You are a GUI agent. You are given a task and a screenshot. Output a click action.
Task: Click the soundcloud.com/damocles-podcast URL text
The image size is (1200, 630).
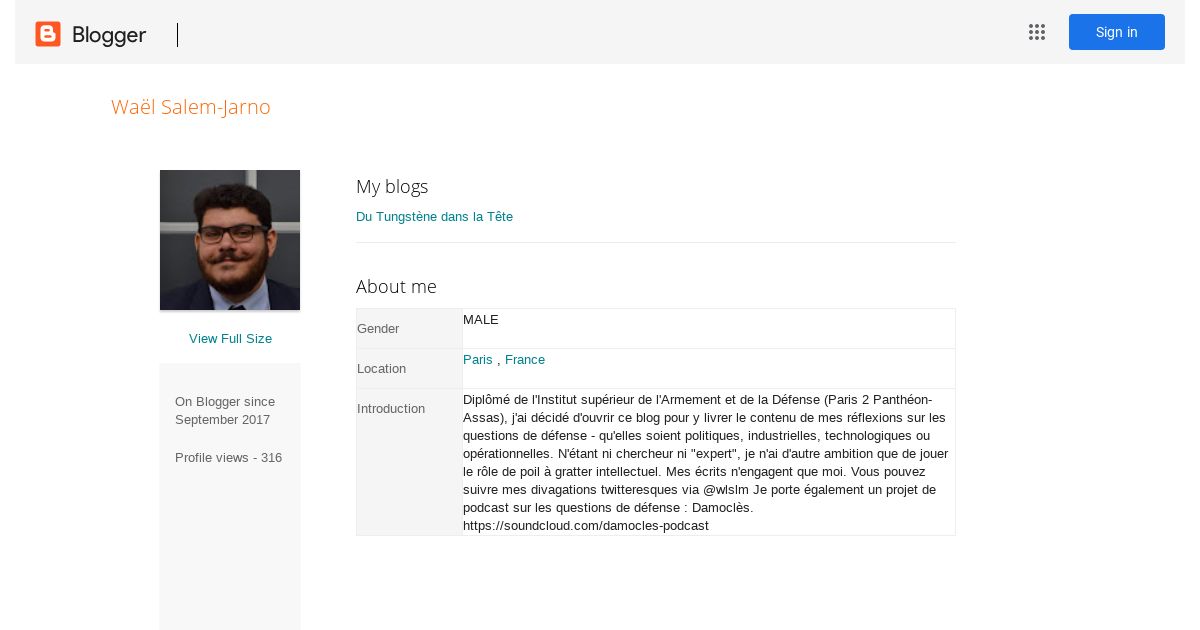click(586, 526)
